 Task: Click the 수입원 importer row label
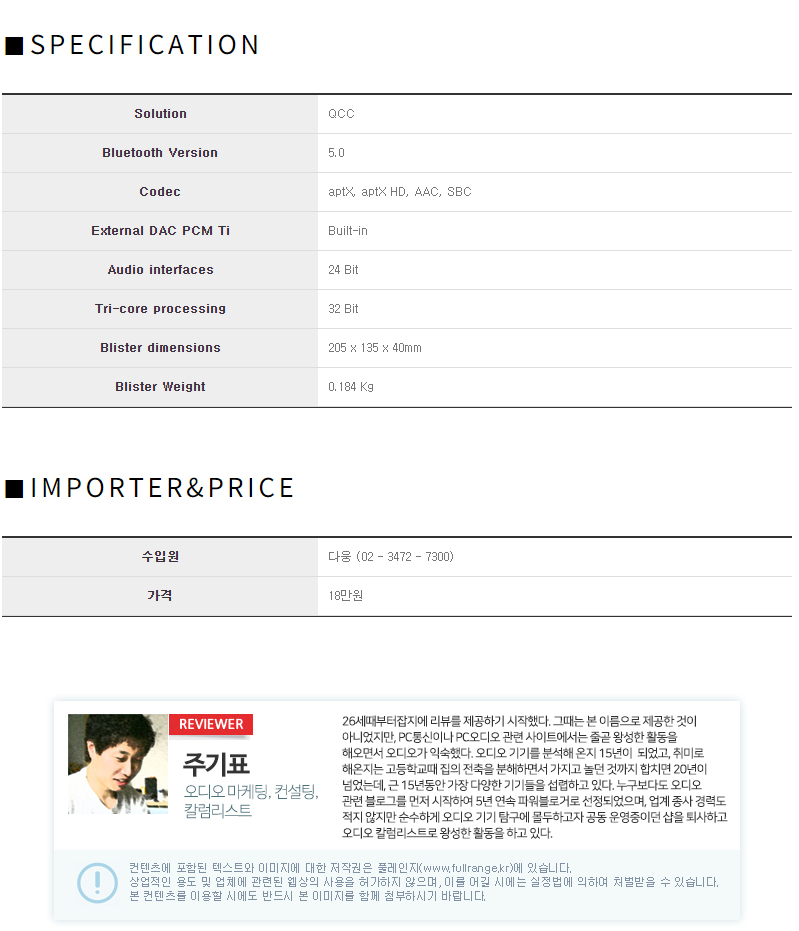[x=160, y=557]
